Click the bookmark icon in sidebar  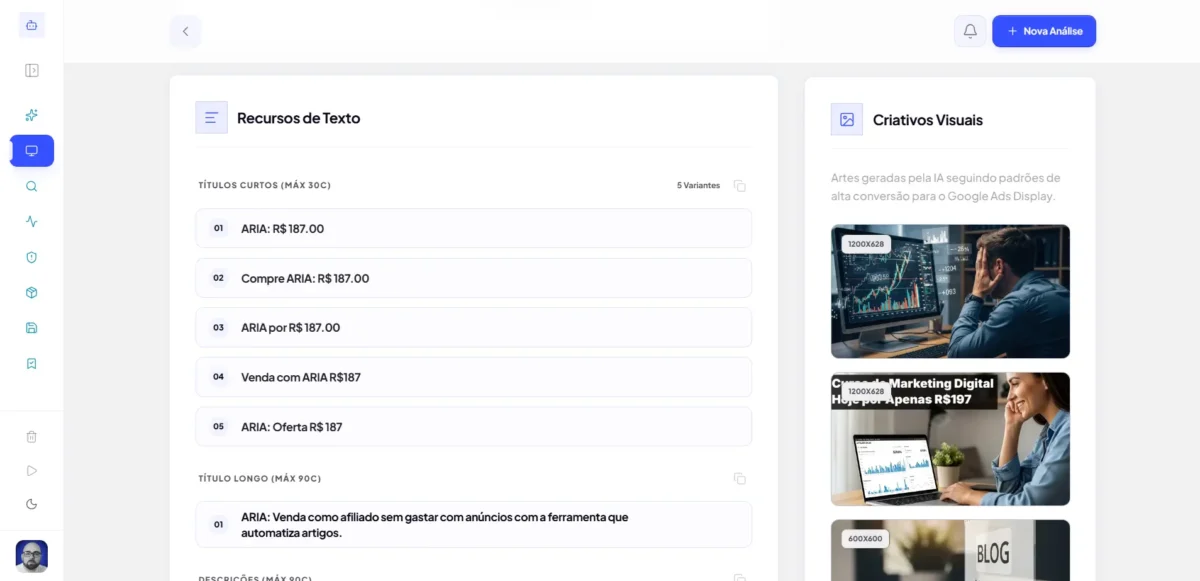pos(32,363)
